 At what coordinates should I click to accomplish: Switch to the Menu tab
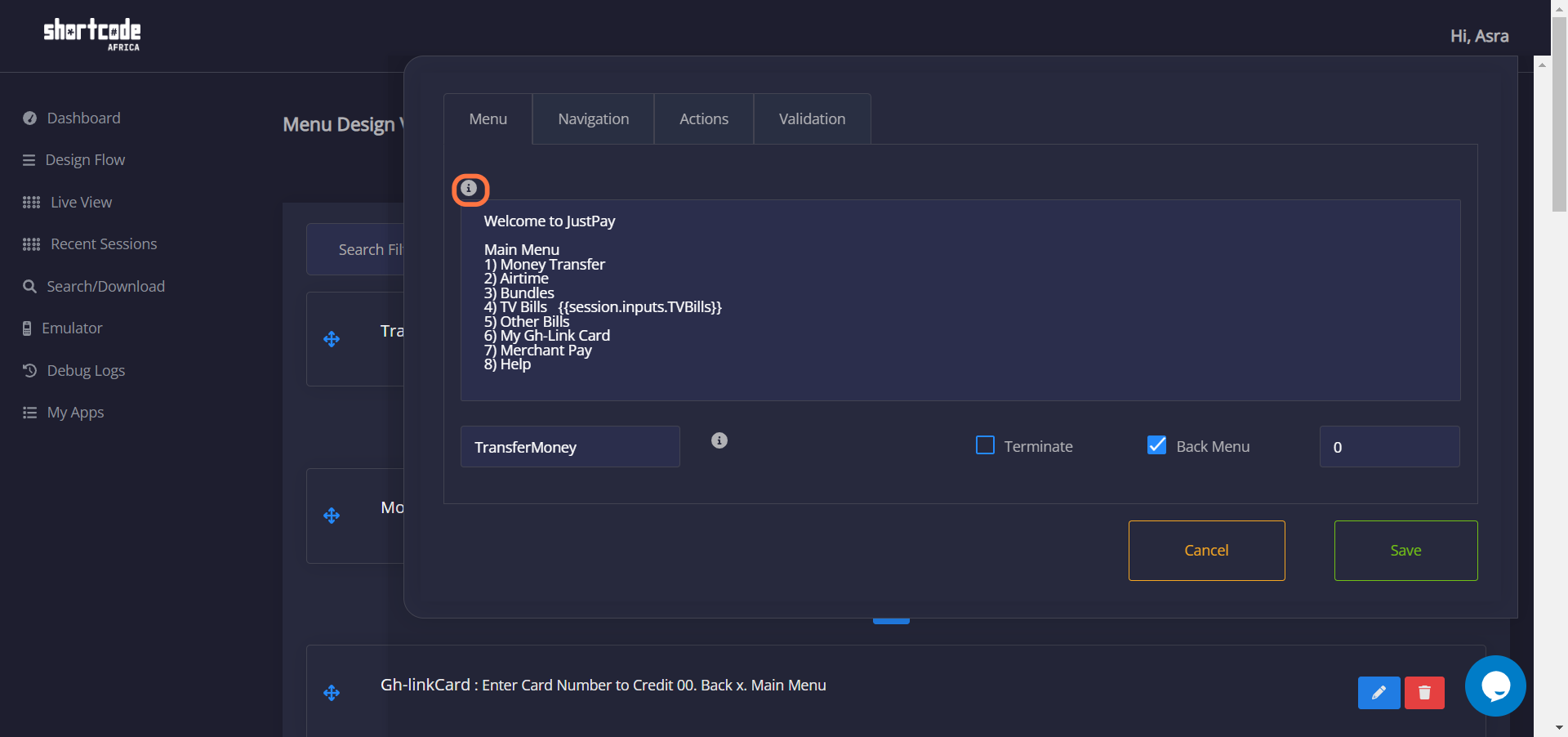[x=488, y=119]
